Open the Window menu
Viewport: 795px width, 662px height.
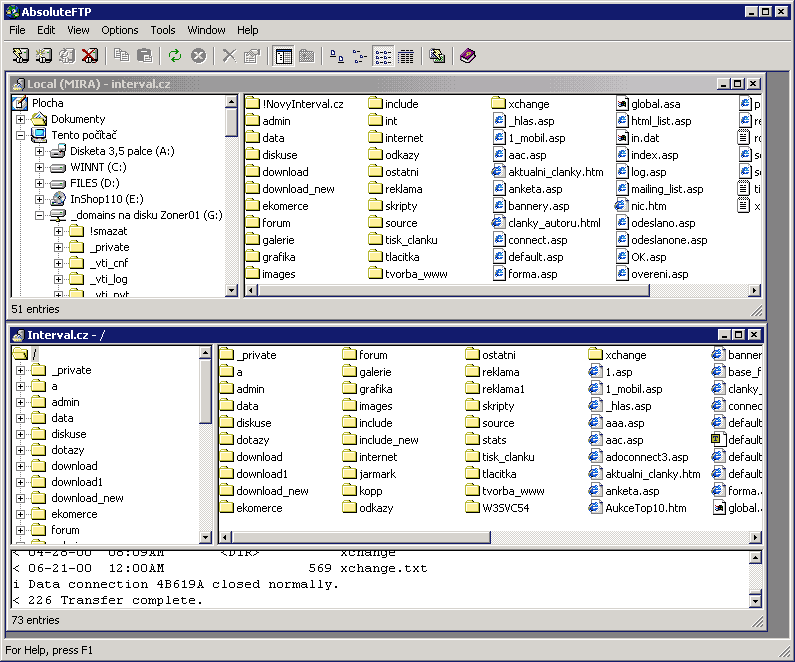206,30
